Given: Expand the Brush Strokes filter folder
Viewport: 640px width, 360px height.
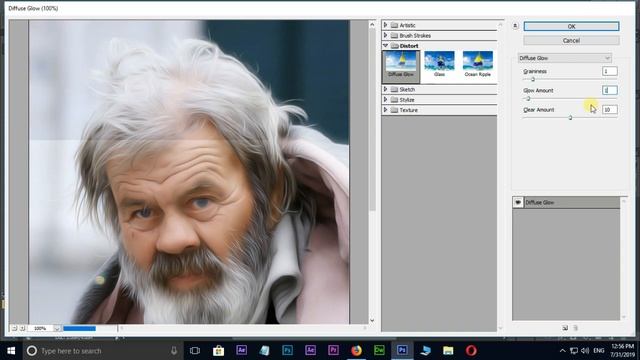Looking at the screenshot, I should click(x=385, y=36).
